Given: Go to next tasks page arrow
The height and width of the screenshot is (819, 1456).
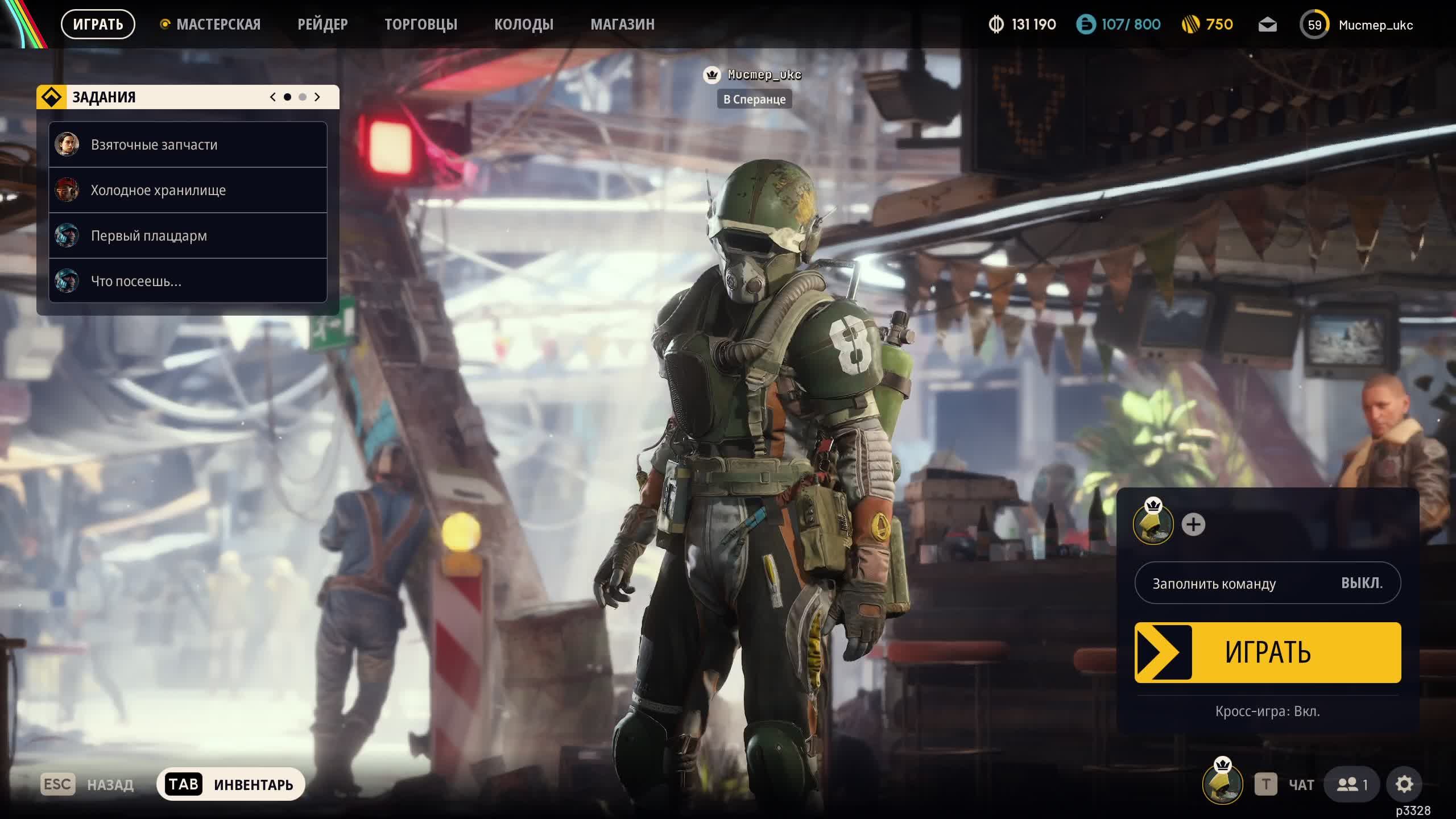Looking at the screenshot, I should pos(317,97).
